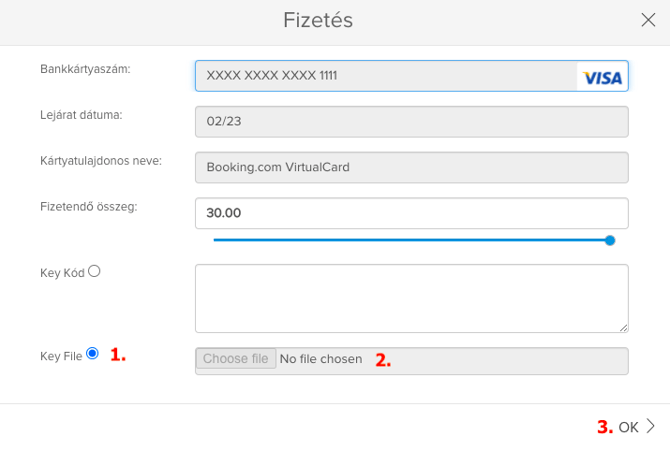Click the Key File label text
Screen dimensions: 670x451
coord(61,355)
